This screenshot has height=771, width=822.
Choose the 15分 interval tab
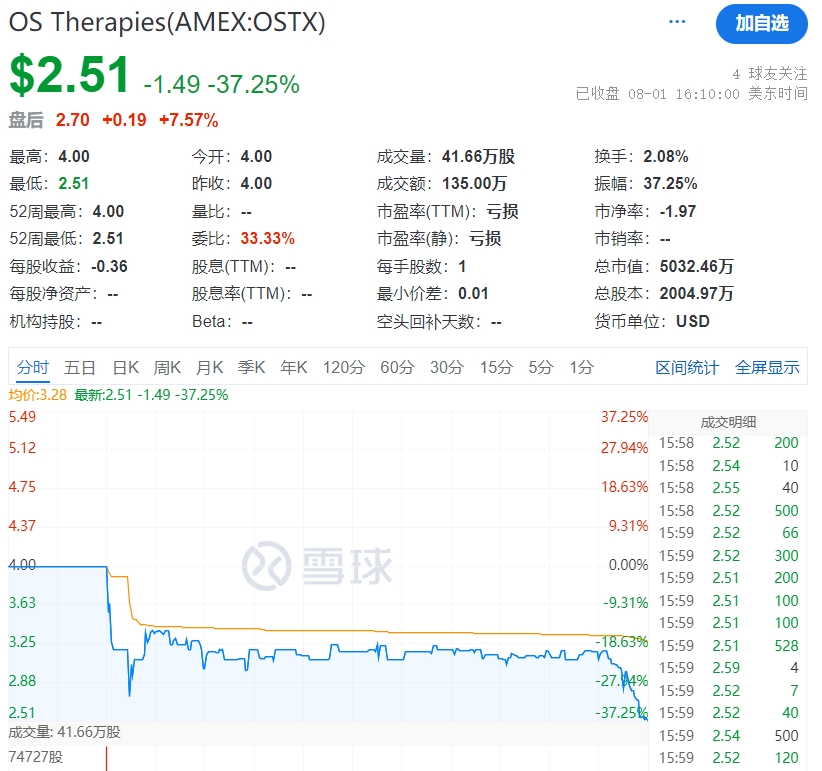496,367
